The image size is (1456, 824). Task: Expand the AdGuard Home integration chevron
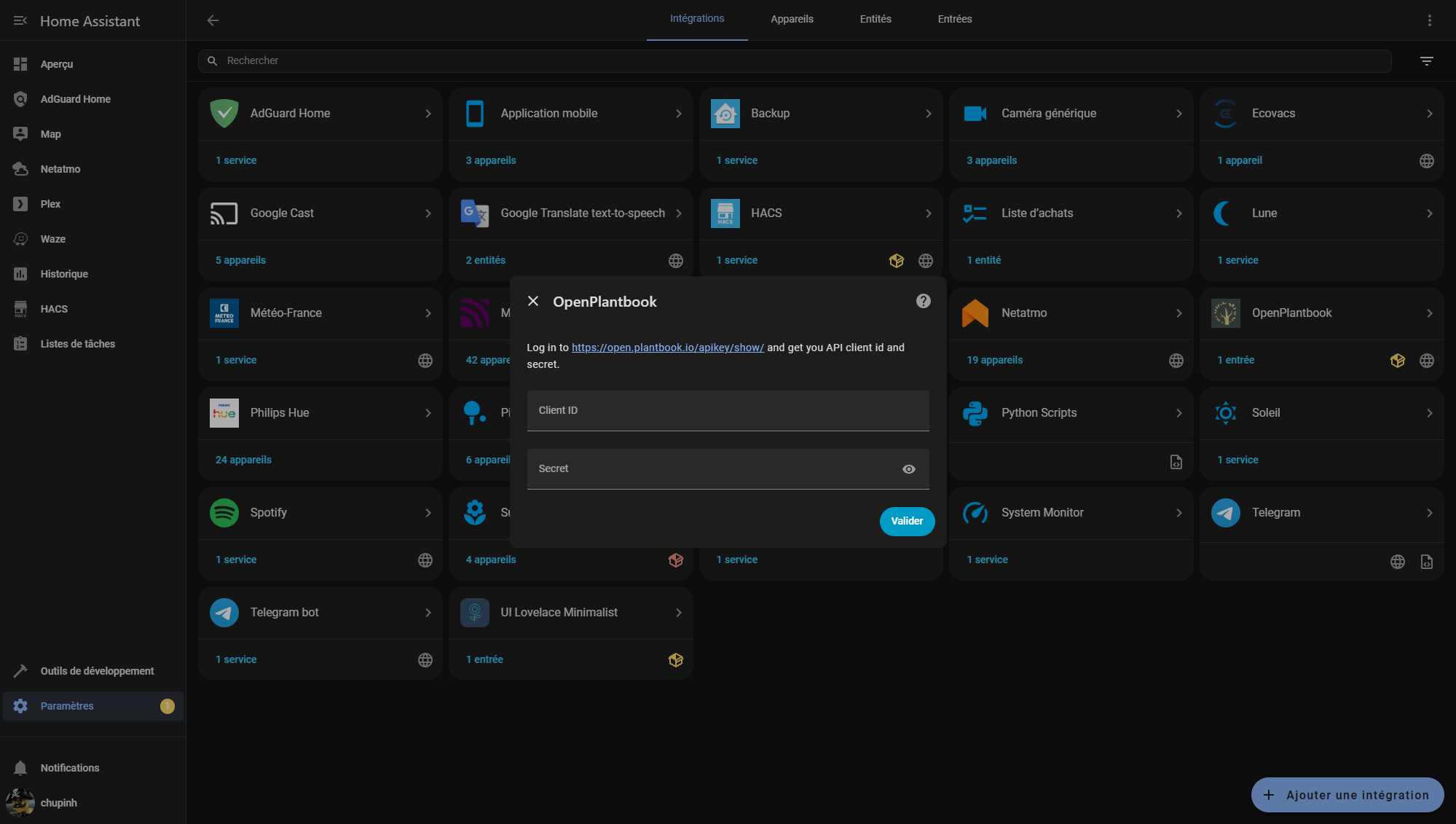(428, 114)
